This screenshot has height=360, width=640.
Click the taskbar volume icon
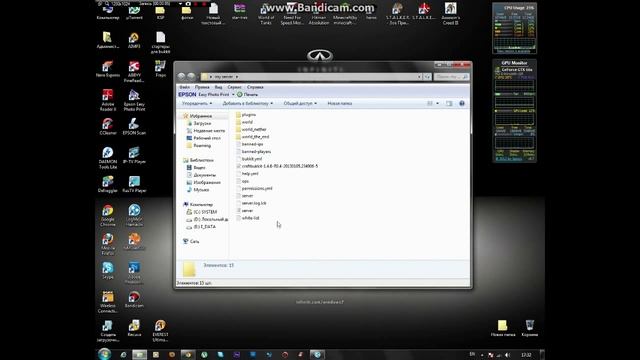[508, 355]
